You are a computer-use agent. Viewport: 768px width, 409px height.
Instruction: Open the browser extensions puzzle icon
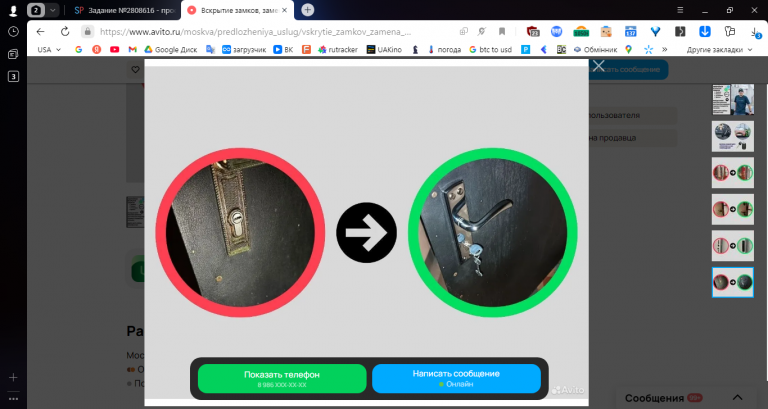(730, 31)
